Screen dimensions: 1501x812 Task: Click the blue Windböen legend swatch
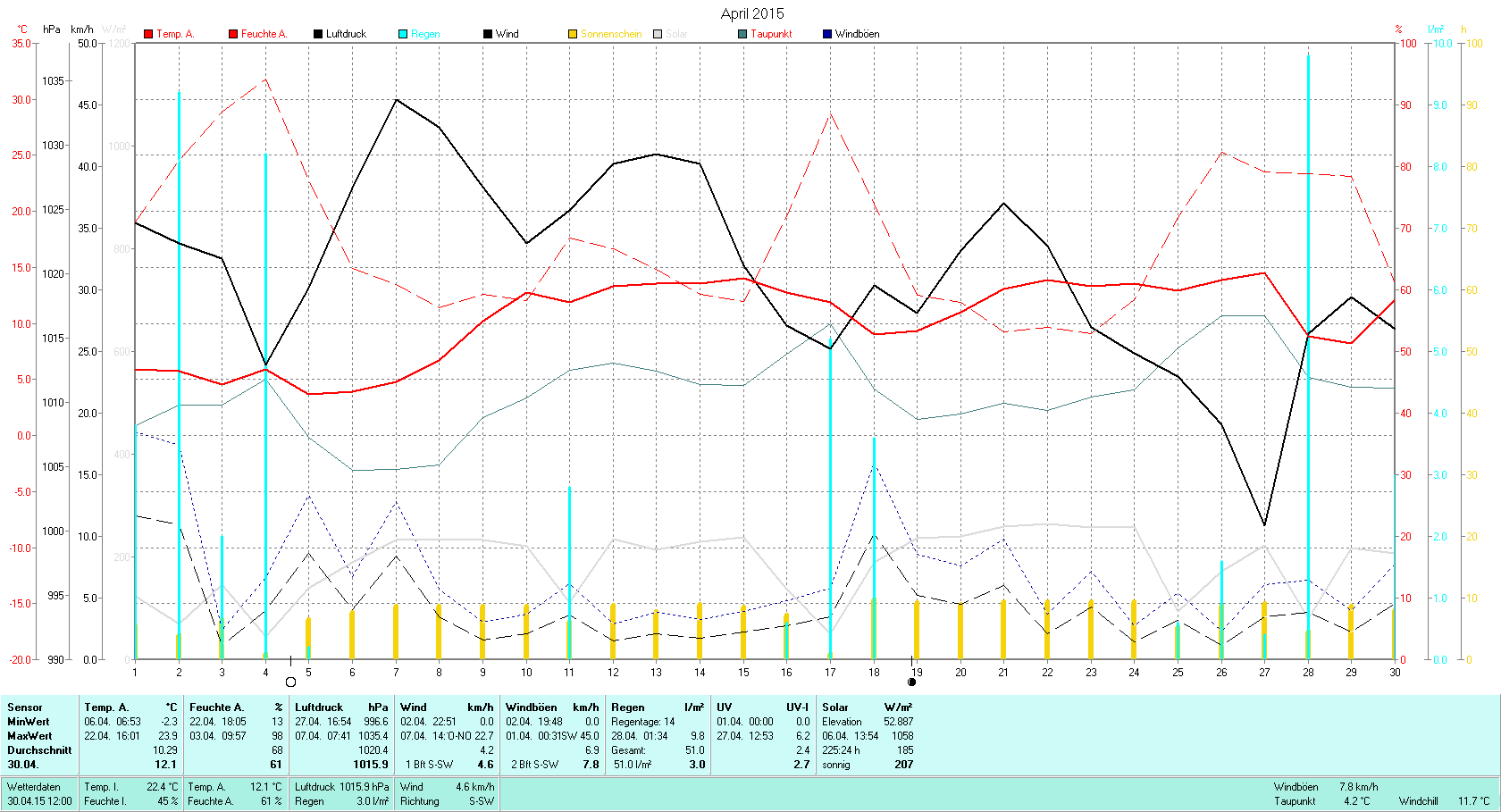click(827, 34)
